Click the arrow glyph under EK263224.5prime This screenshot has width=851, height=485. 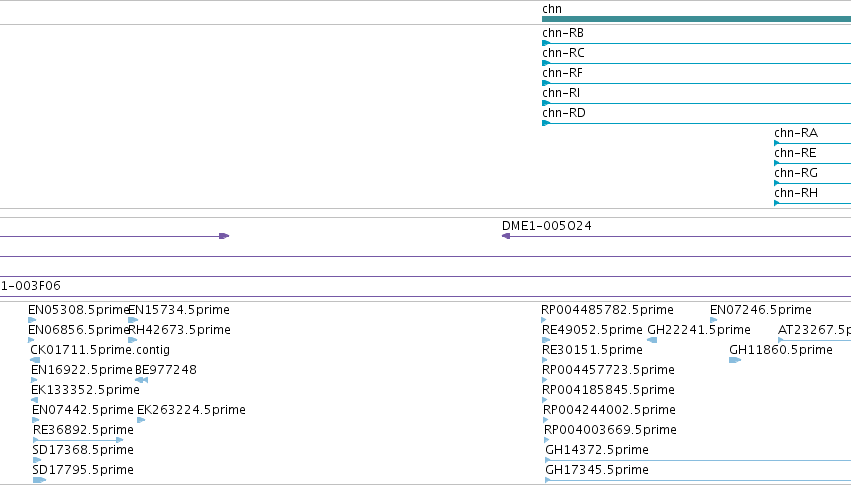click(141, 420)
